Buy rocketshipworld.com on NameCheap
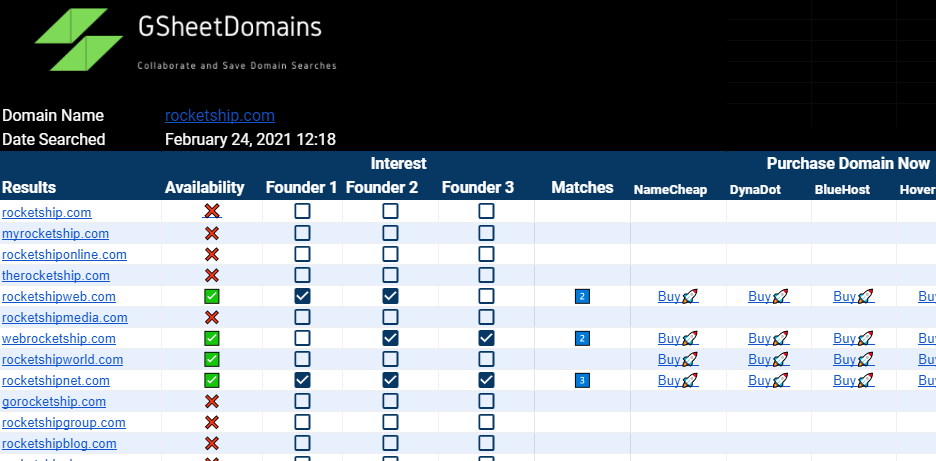936x461 pixels. click(678, 359)
